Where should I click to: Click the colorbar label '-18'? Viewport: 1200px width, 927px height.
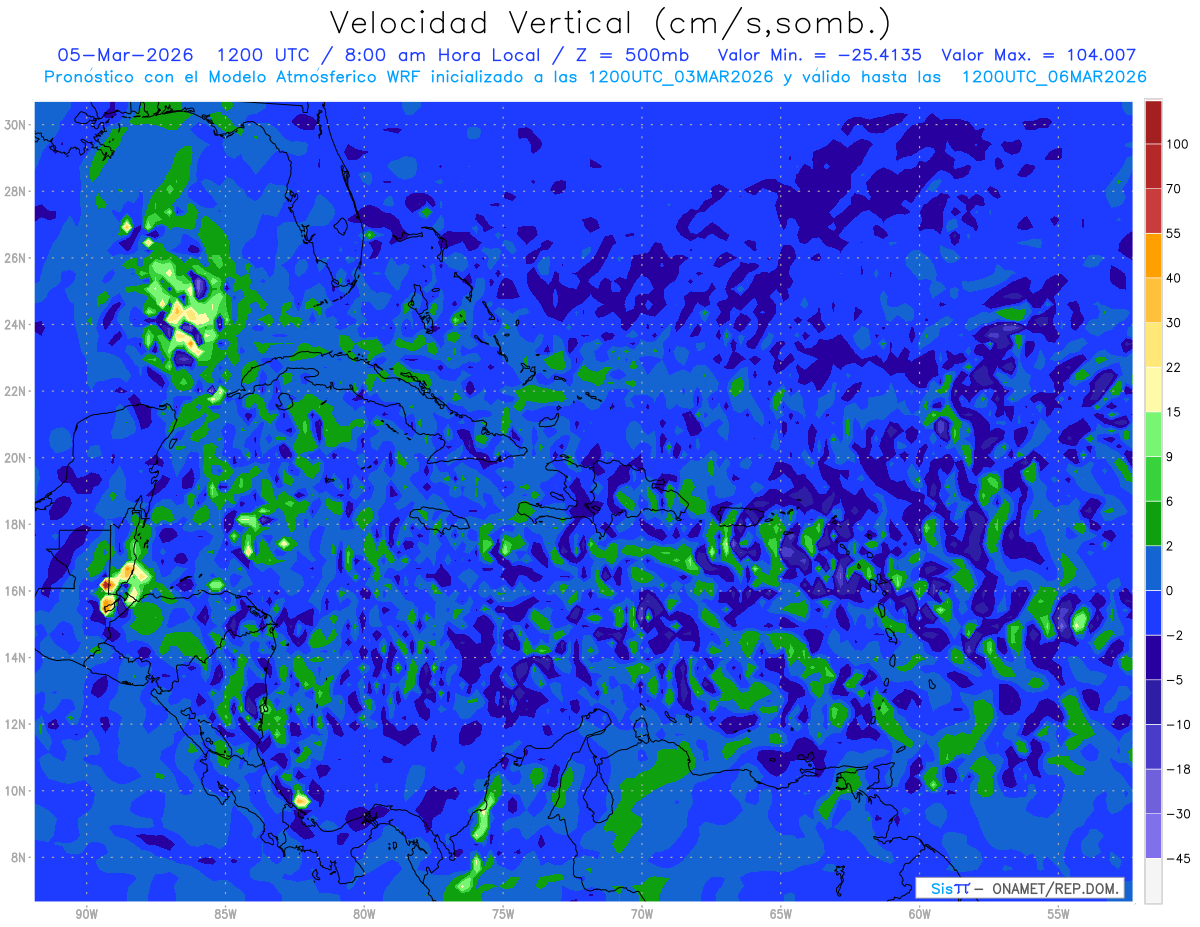pos(1177,769)
